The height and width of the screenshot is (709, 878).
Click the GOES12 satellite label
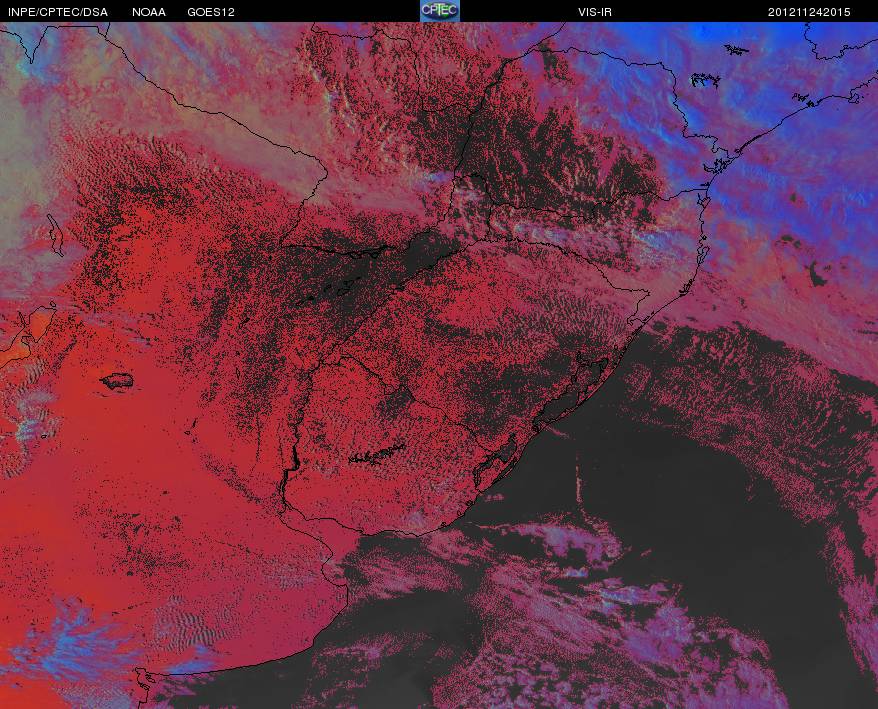(x=211, y=12)
